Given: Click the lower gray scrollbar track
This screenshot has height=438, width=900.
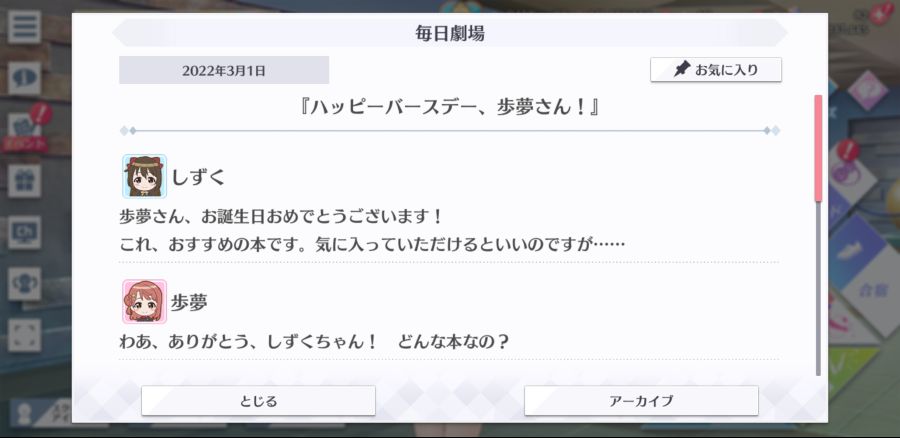Looking at the screenshot, I should (818, 289).
